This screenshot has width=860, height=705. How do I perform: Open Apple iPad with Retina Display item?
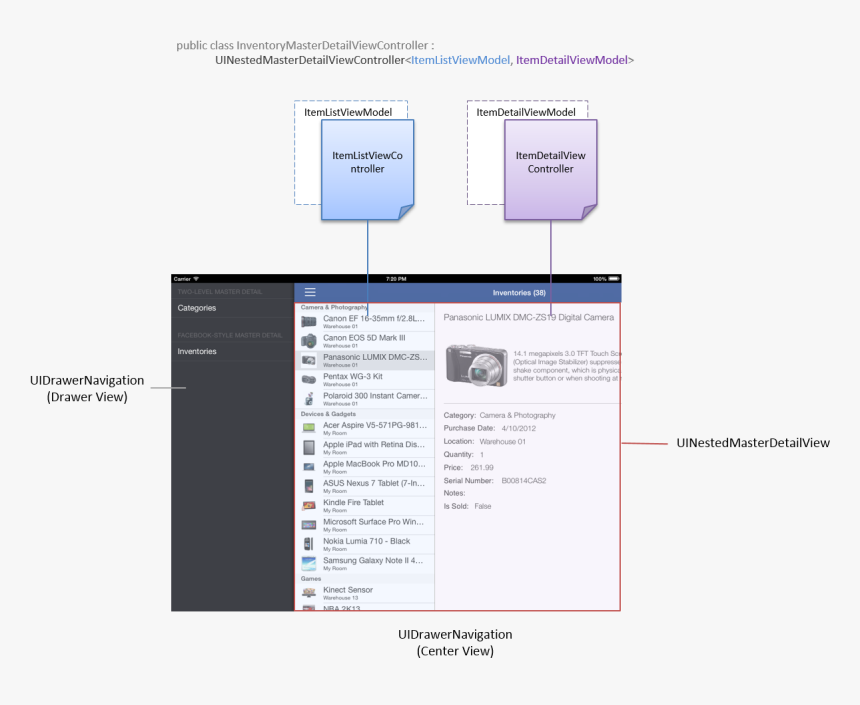pos(365,447)
